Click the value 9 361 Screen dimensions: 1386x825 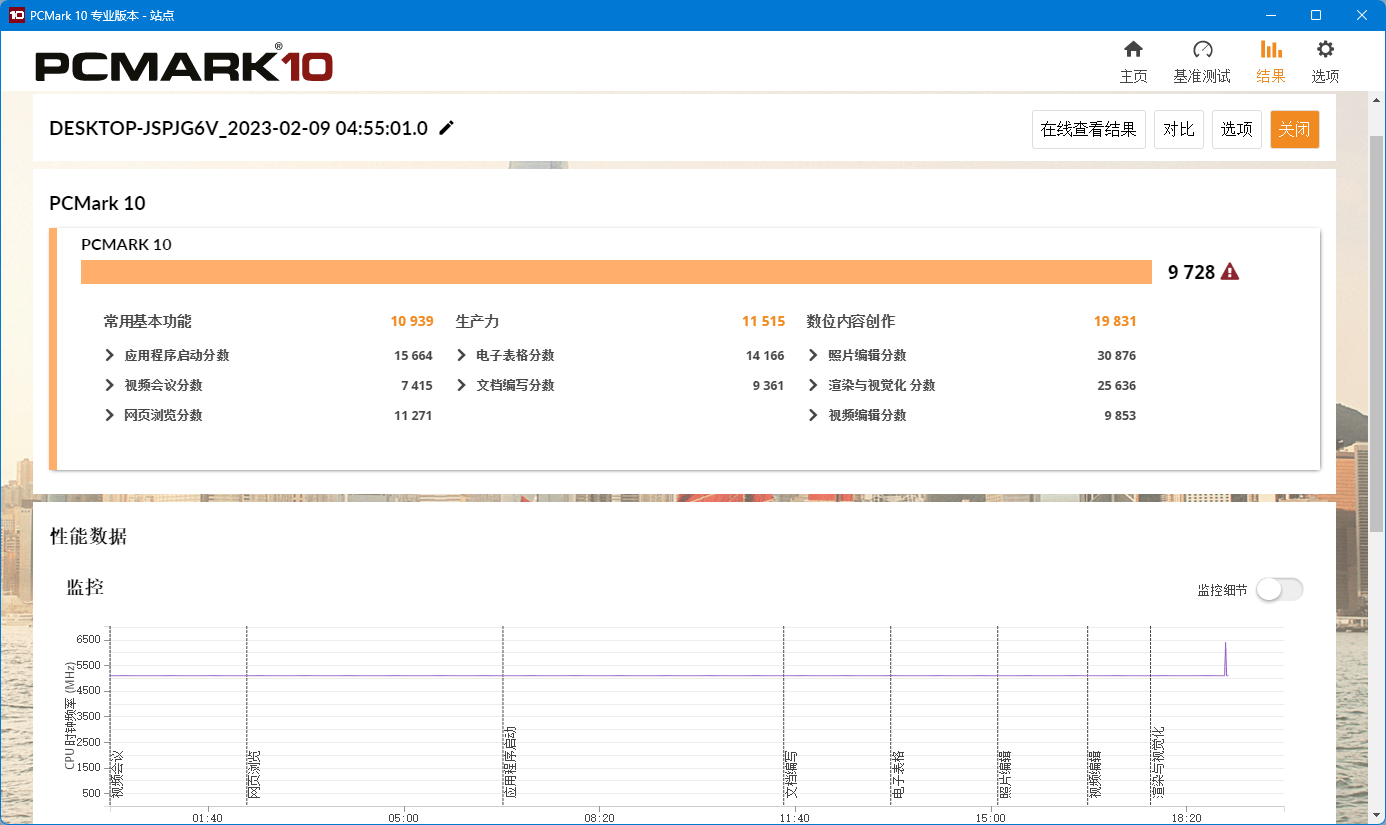click(768, 386)
